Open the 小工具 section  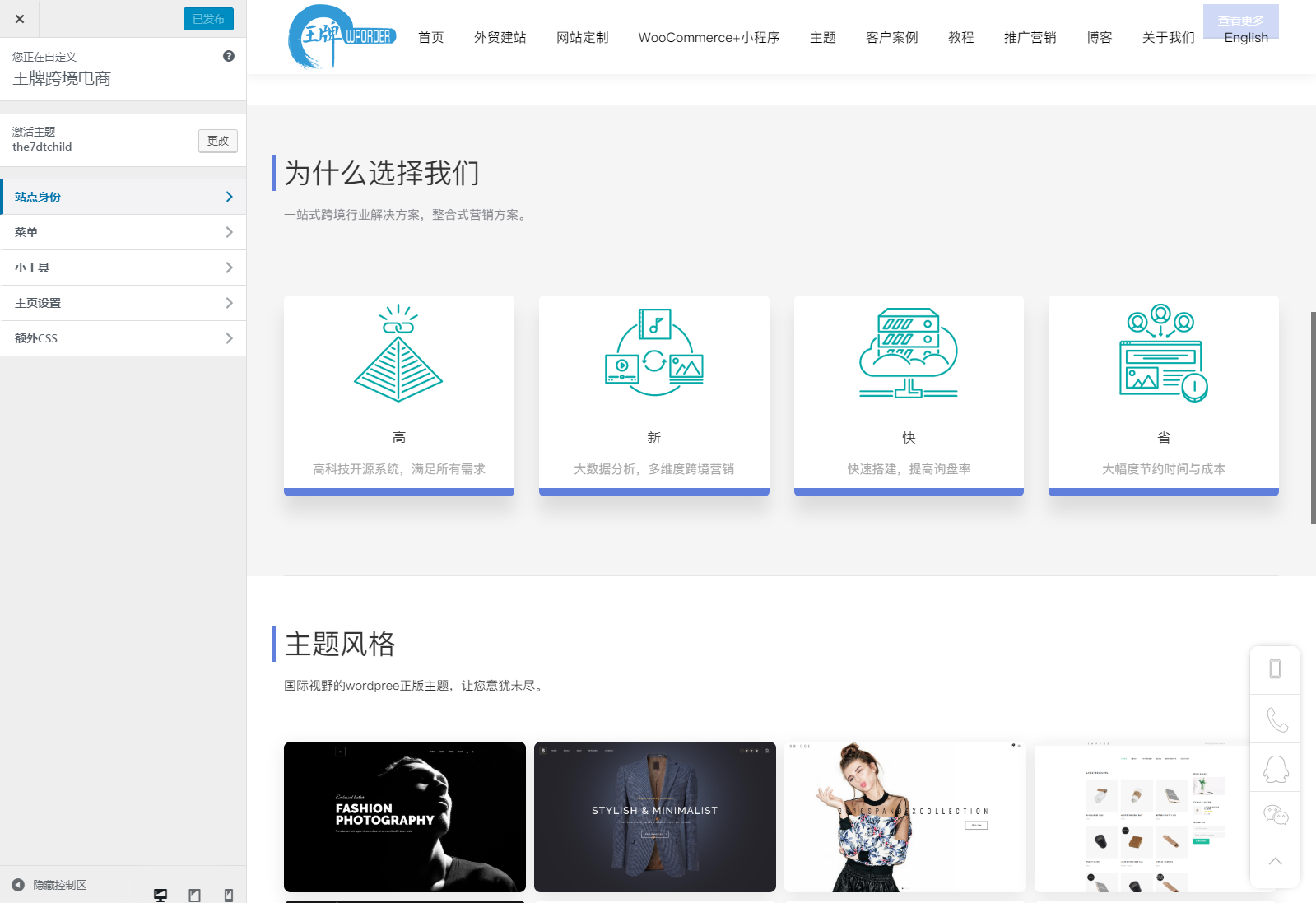coord(123,268)
